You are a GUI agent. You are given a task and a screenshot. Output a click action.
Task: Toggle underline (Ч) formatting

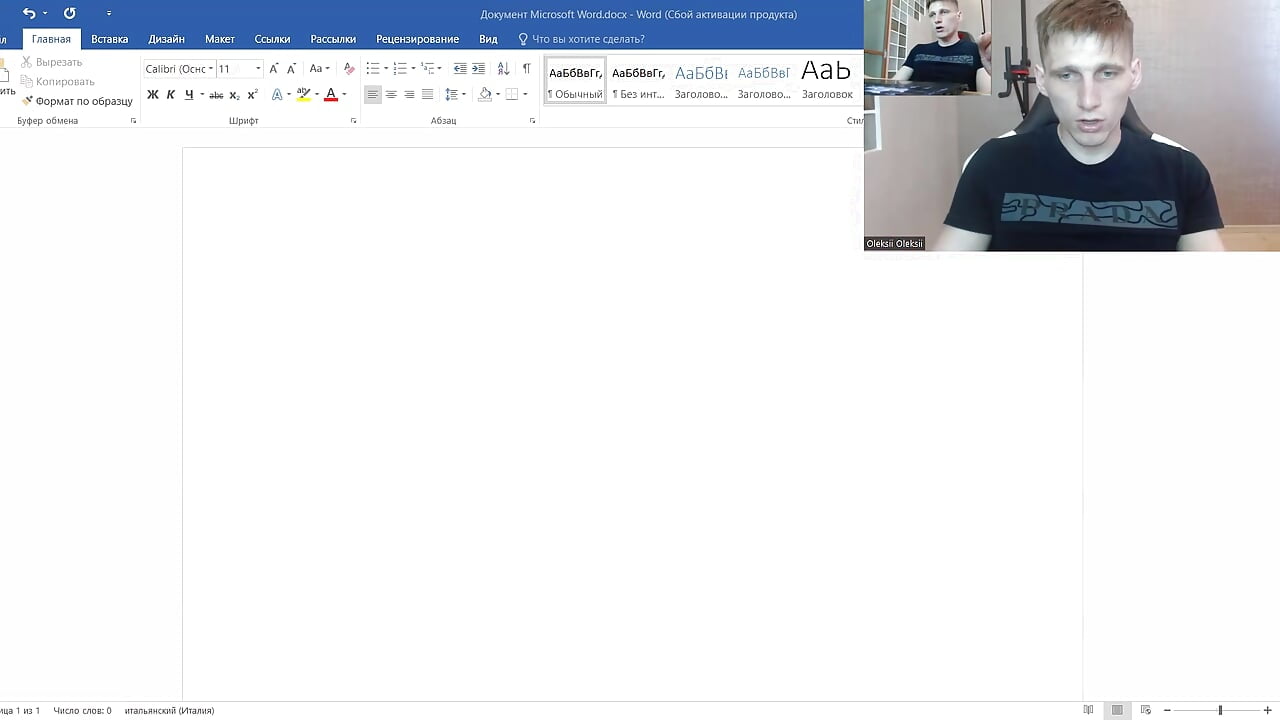189,95
